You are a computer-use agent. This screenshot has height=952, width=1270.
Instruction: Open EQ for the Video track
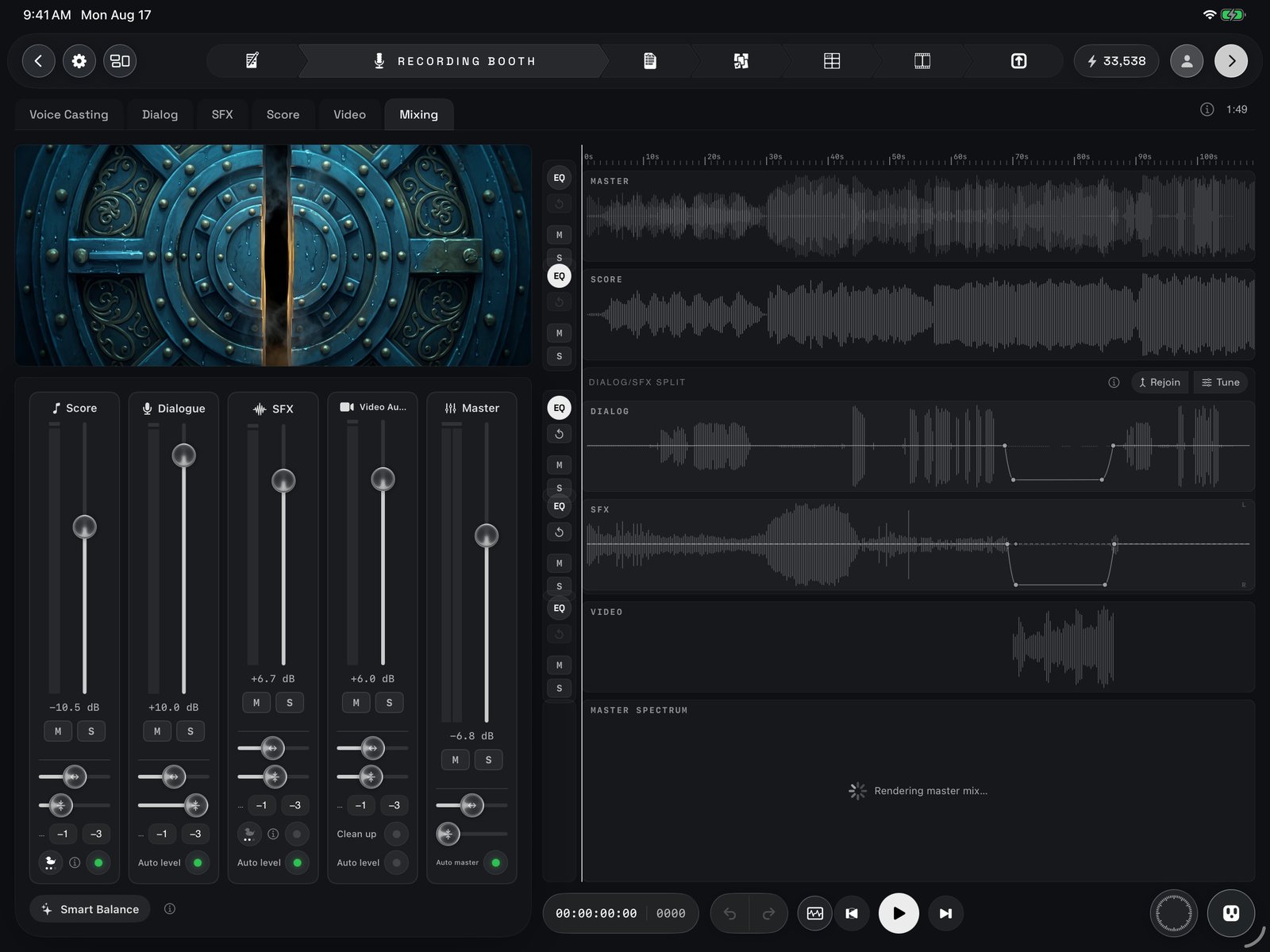point(560,608)
